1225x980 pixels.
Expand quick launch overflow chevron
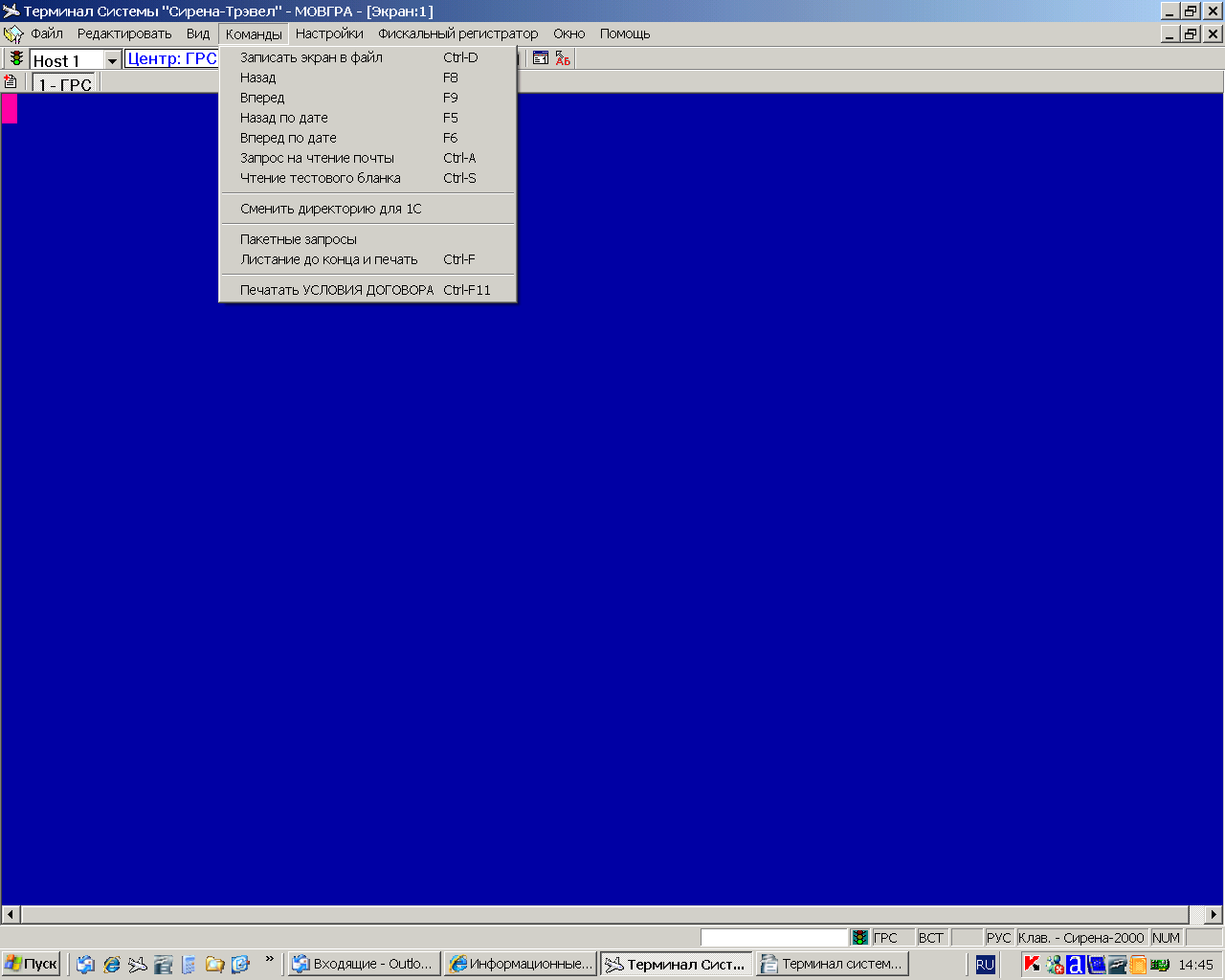pyautogui.click(x=270, y=958)
